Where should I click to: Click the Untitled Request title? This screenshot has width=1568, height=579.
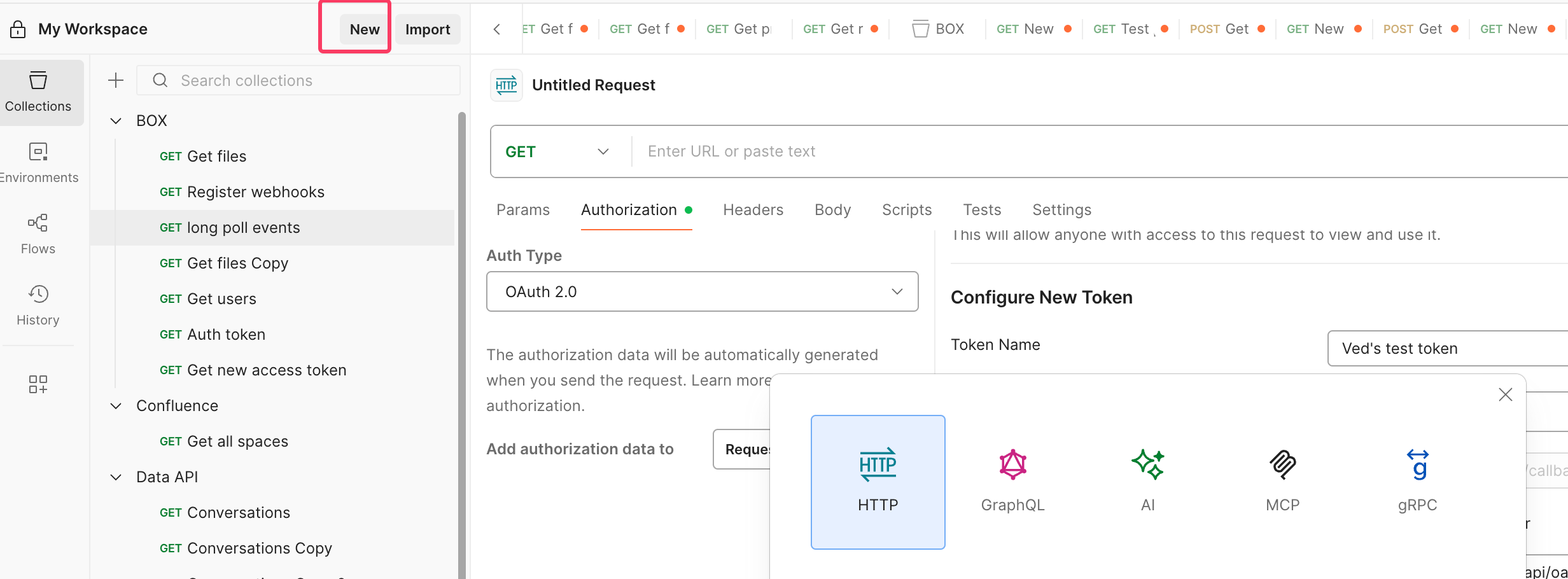click(593, 85)
